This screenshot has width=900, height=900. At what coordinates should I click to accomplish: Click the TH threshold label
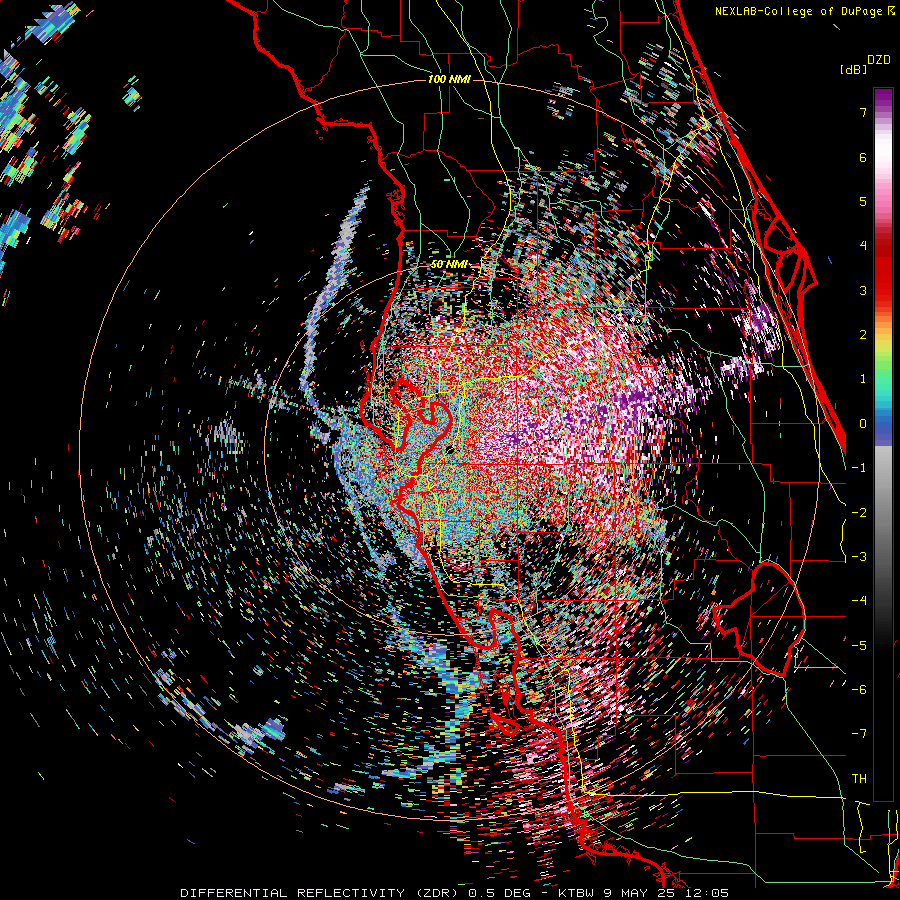[859, 779]
